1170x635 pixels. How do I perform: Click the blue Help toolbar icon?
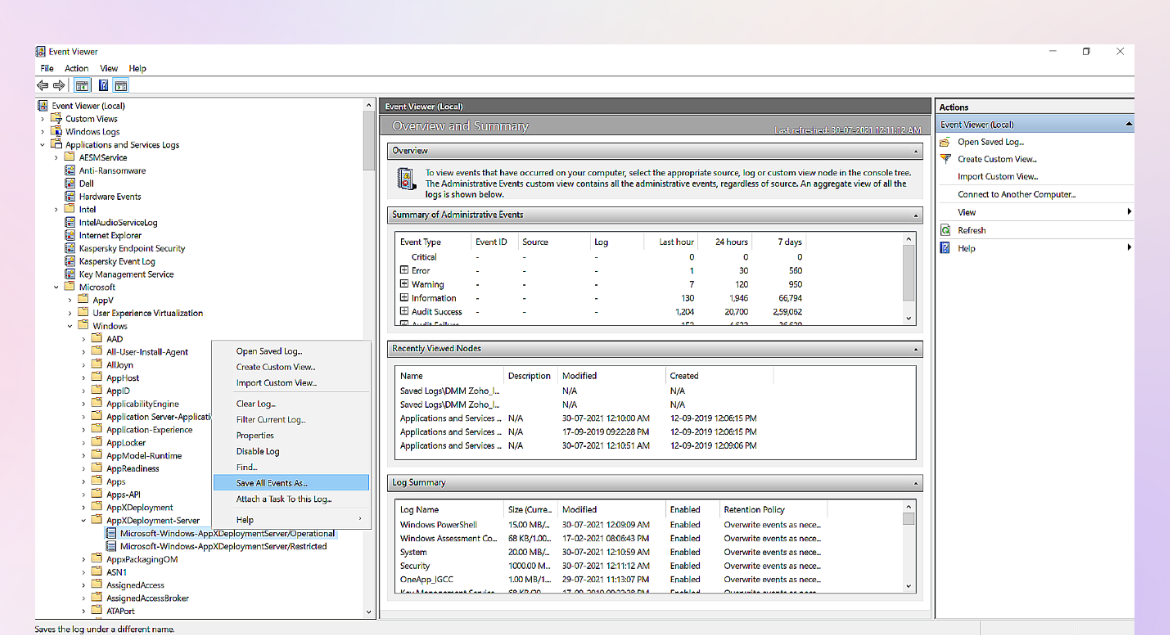pyautogui.click(x=103, y=86)
